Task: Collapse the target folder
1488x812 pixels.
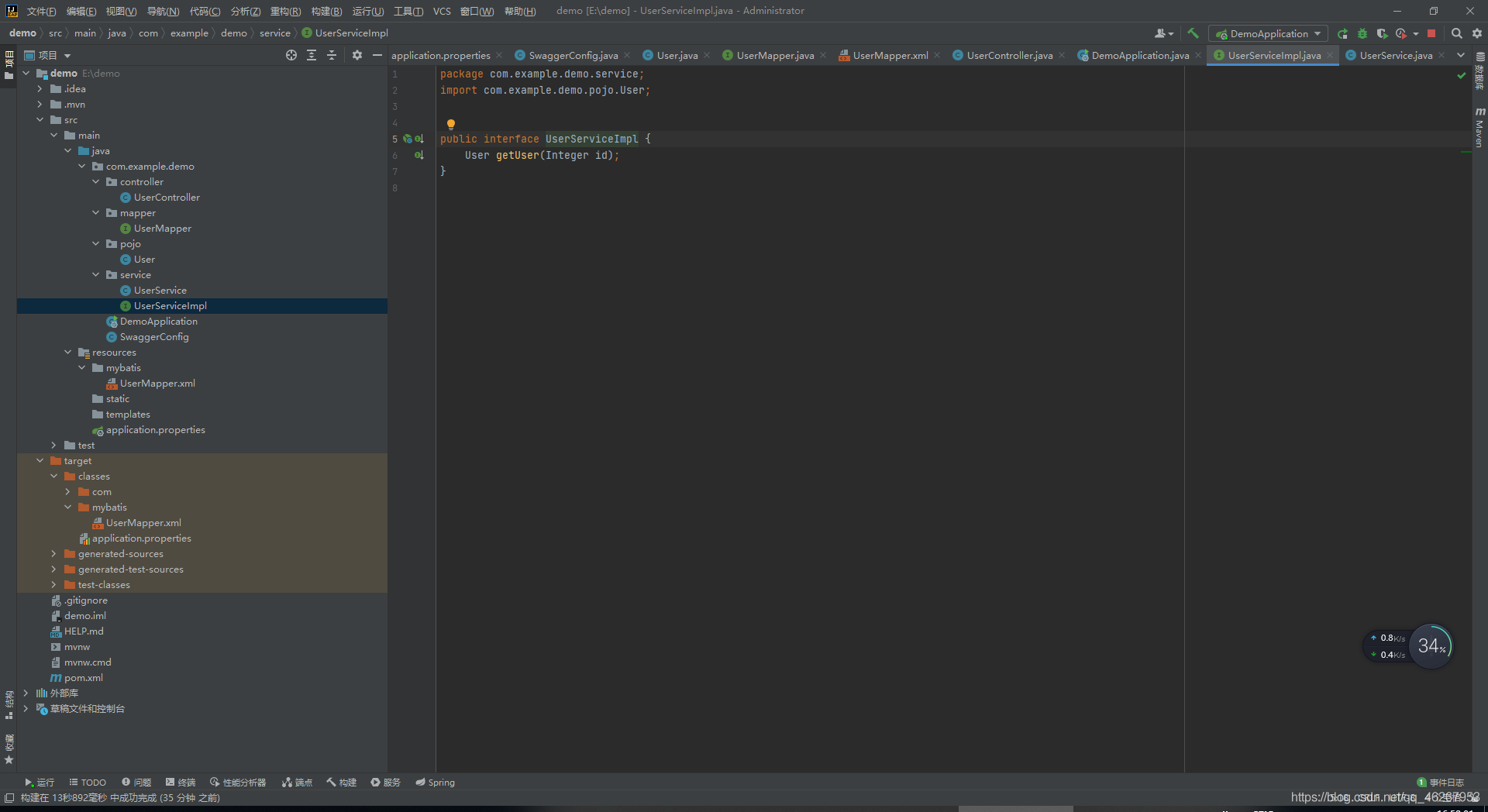Action: [x=40, y=461]
